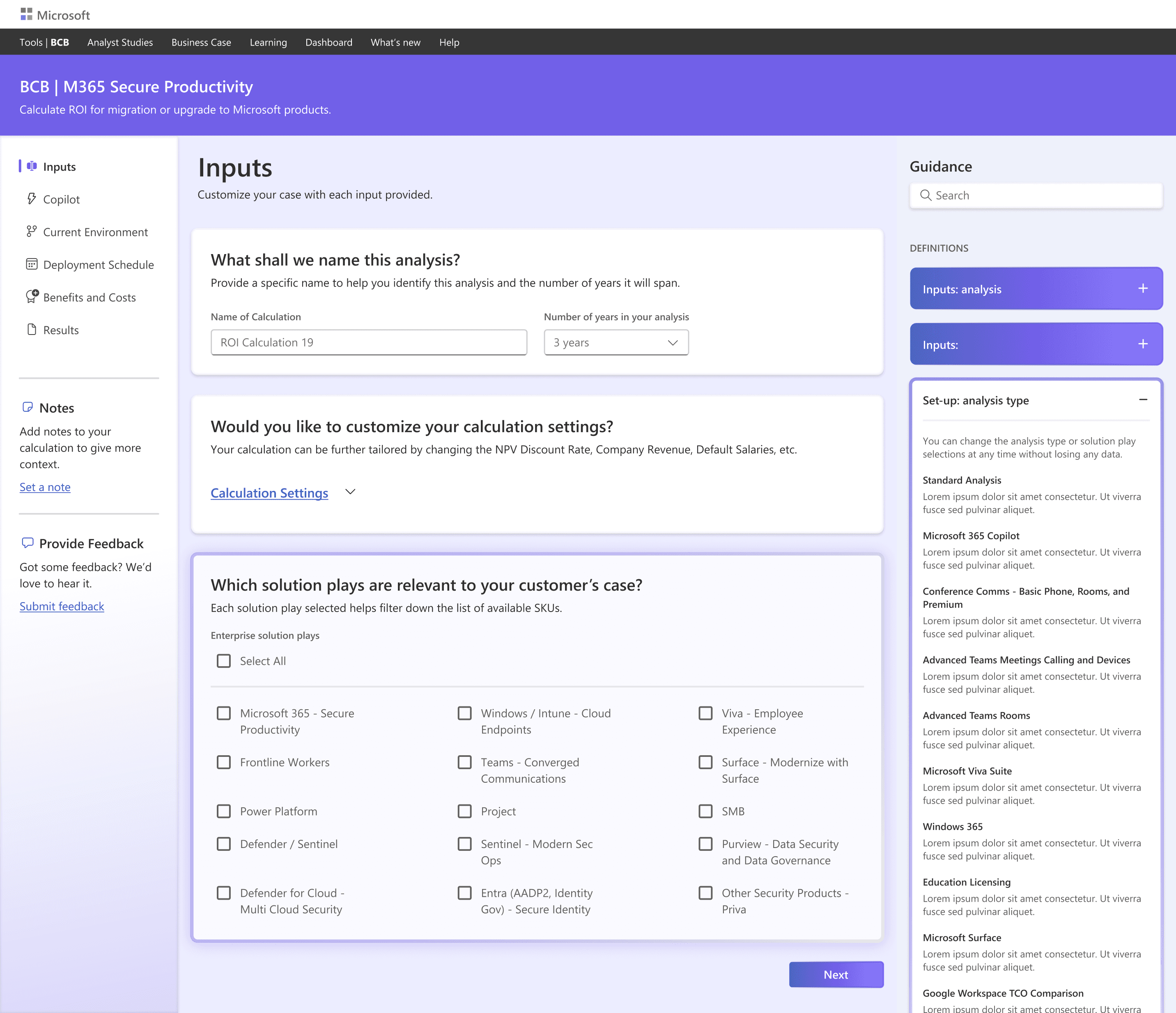1176x1013 pixels.
Task: Click the Provide Feedback chat bubble icon
Action: (x=27, y=543)
